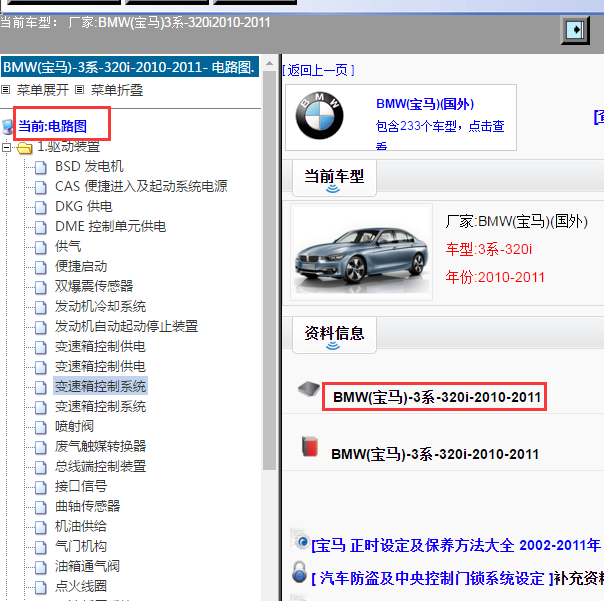Click page icon of 气门机构
This screenshot has height=601, width=604.
click(40, 547)
